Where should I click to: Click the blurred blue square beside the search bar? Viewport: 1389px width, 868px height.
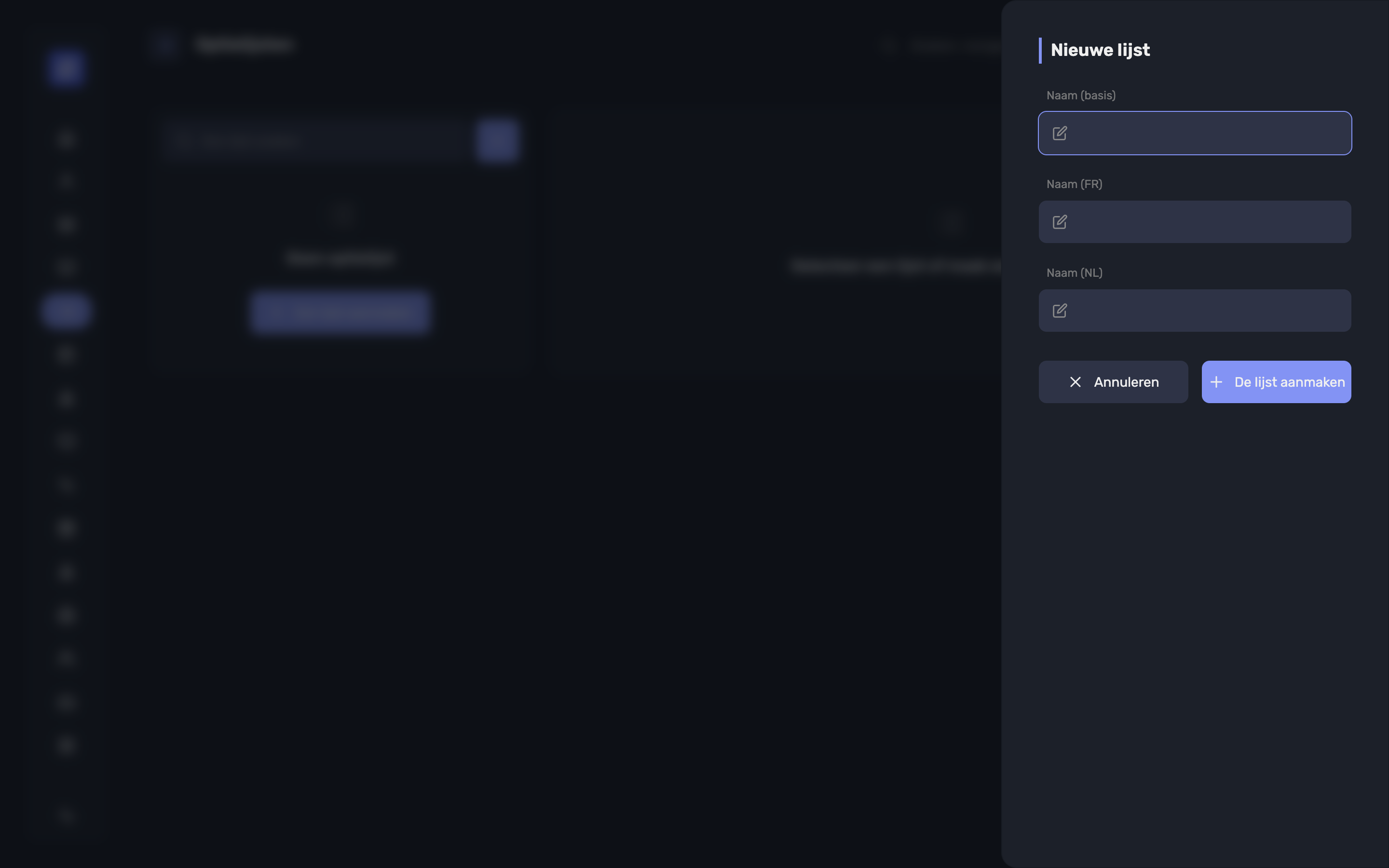(x=497, y=141)
